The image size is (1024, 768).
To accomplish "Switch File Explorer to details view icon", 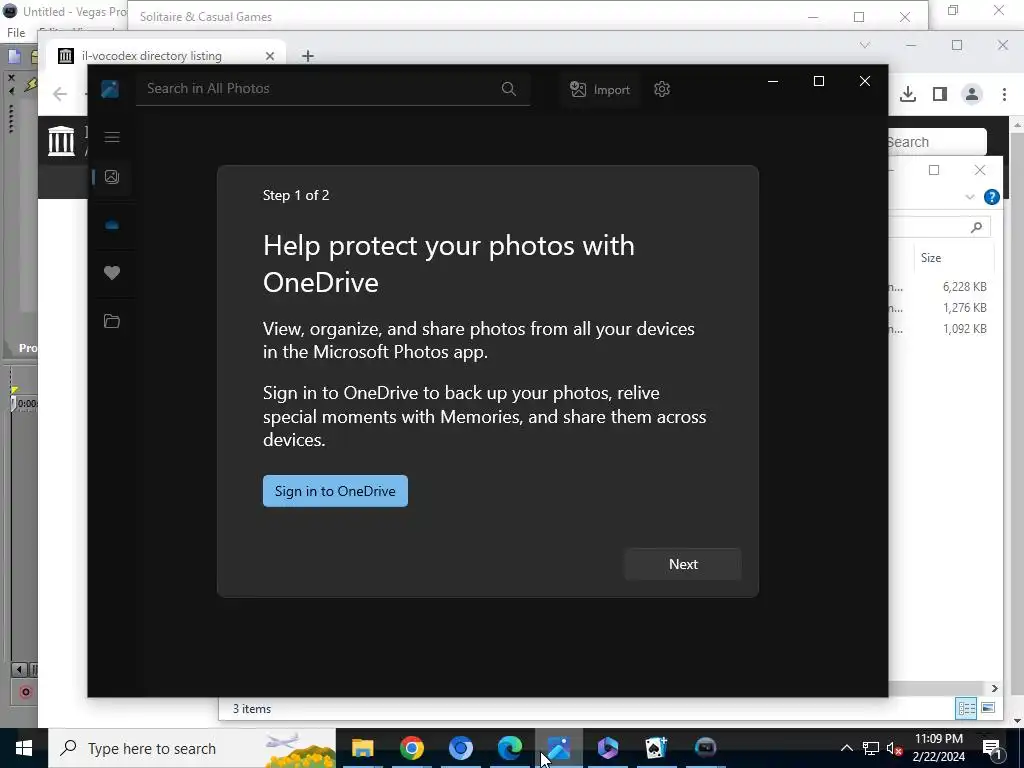I will (x=966, y=709).
